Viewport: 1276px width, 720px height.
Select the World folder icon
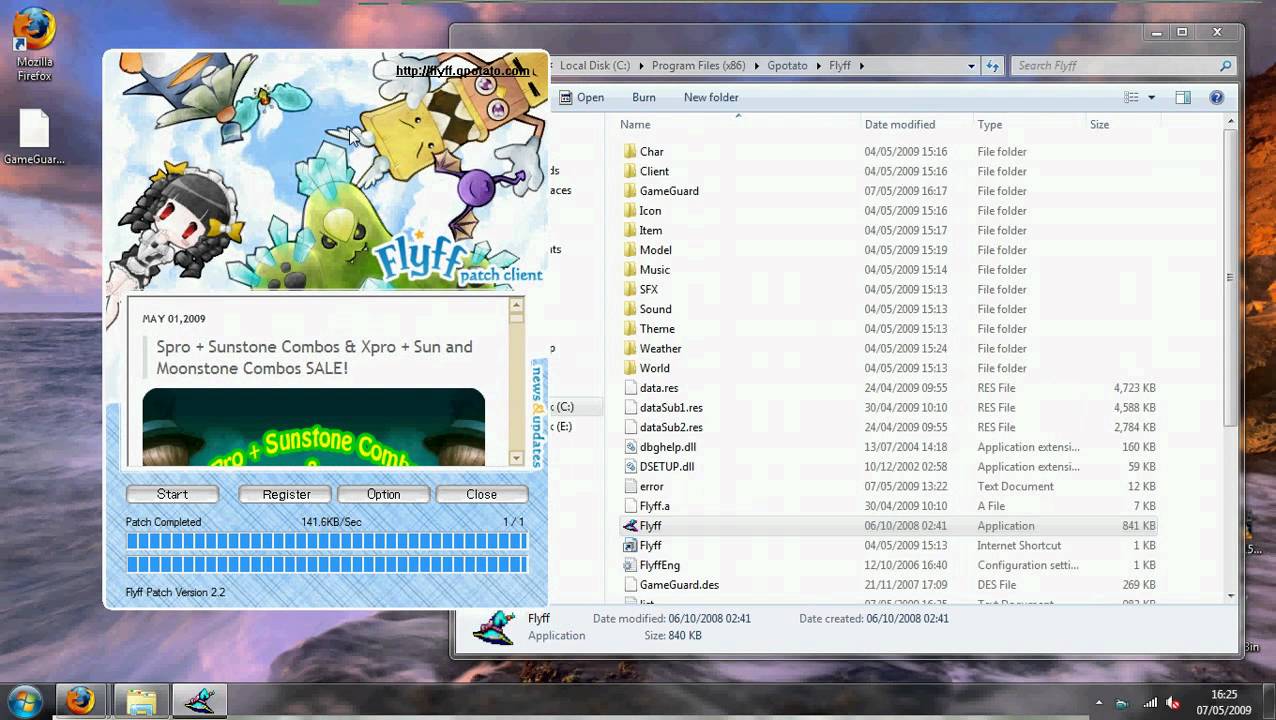coord(630,368)
